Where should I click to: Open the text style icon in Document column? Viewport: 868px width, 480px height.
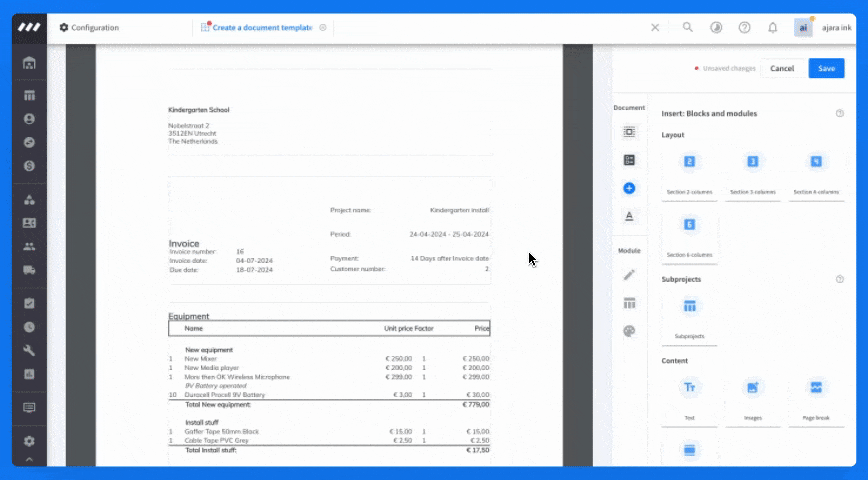click(629, 216)
